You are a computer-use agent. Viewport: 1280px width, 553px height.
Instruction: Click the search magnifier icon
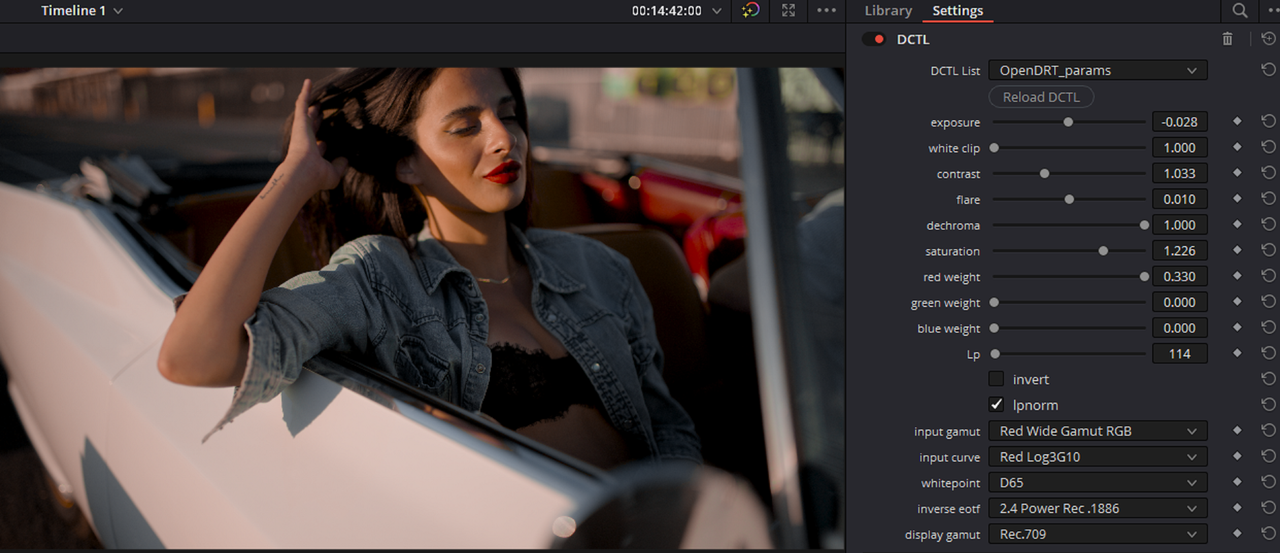(x=1240, y=11)
